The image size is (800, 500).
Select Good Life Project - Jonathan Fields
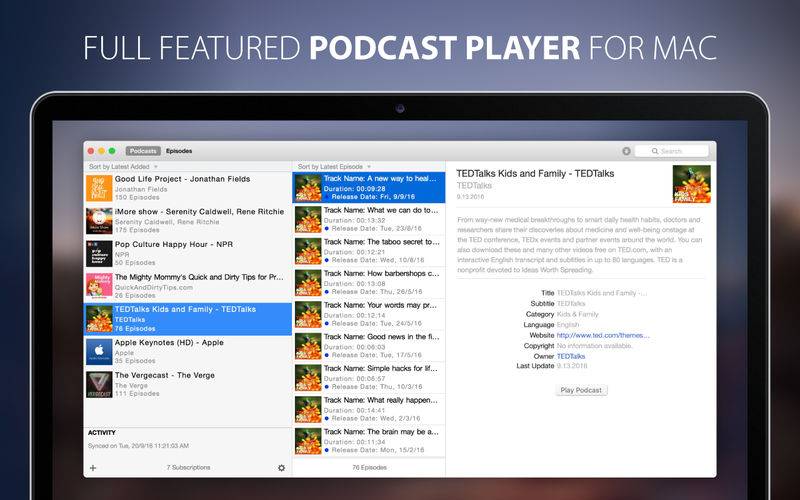[188, 188]
